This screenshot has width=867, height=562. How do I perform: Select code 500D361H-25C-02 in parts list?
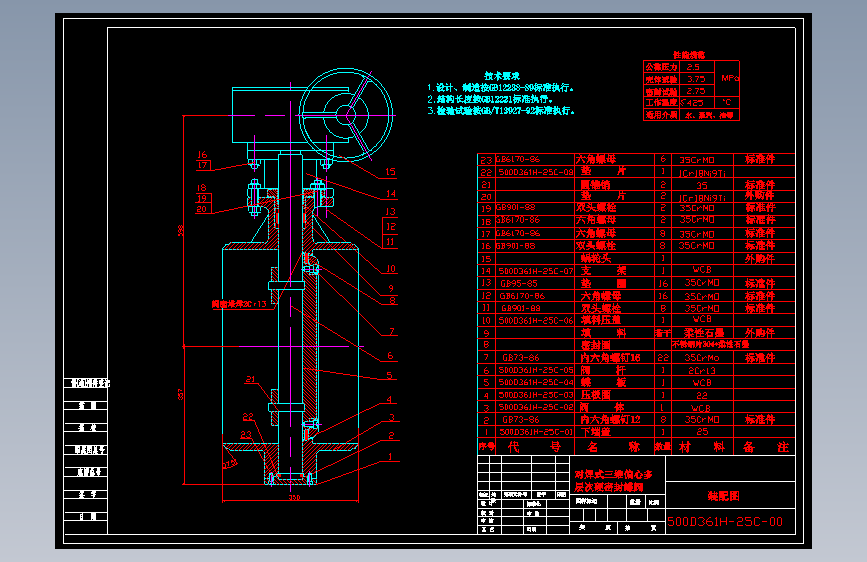click(x=536, y=407)
